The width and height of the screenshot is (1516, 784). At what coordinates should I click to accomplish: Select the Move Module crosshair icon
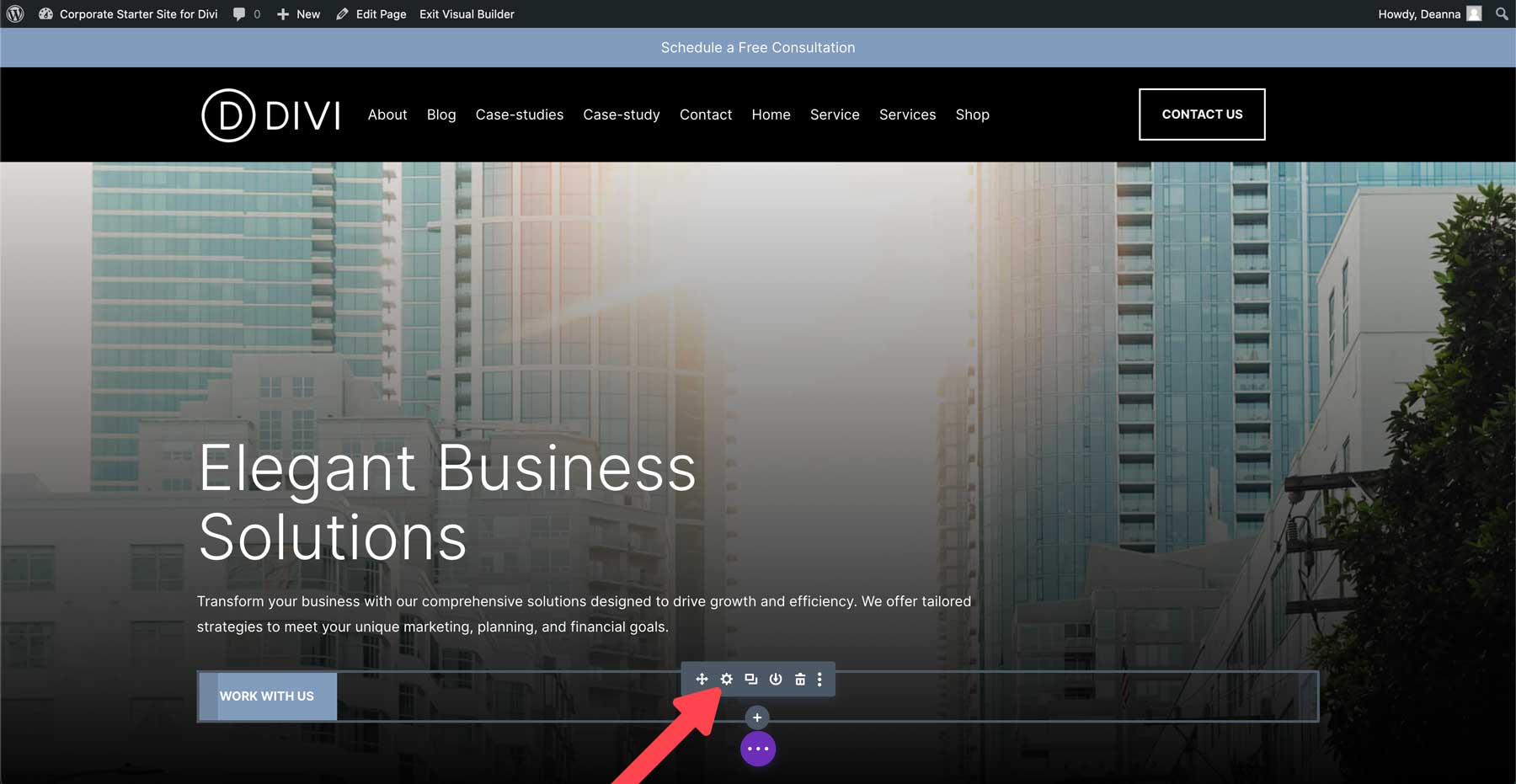coord(702,679)
